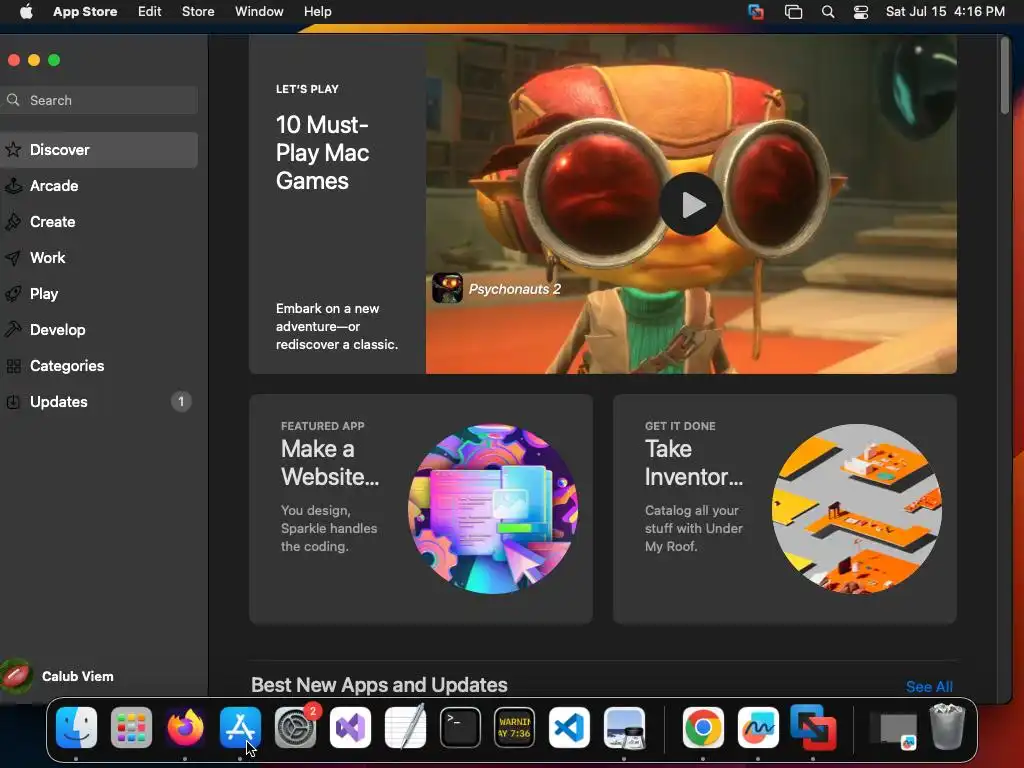Open the Psychonauts 2 app icon
The height and width of the screenshot is (768, 1024).
click(x=447, y=288)
